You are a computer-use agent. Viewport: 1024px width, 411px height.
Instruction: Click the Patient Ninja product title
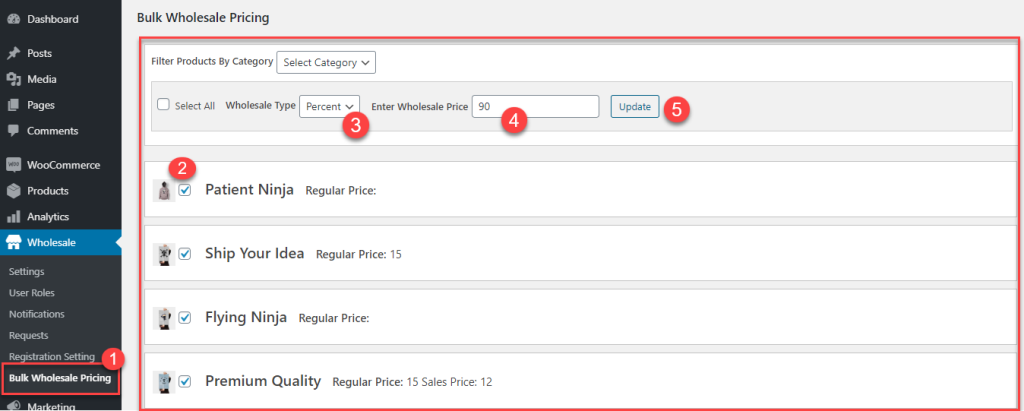249,190
